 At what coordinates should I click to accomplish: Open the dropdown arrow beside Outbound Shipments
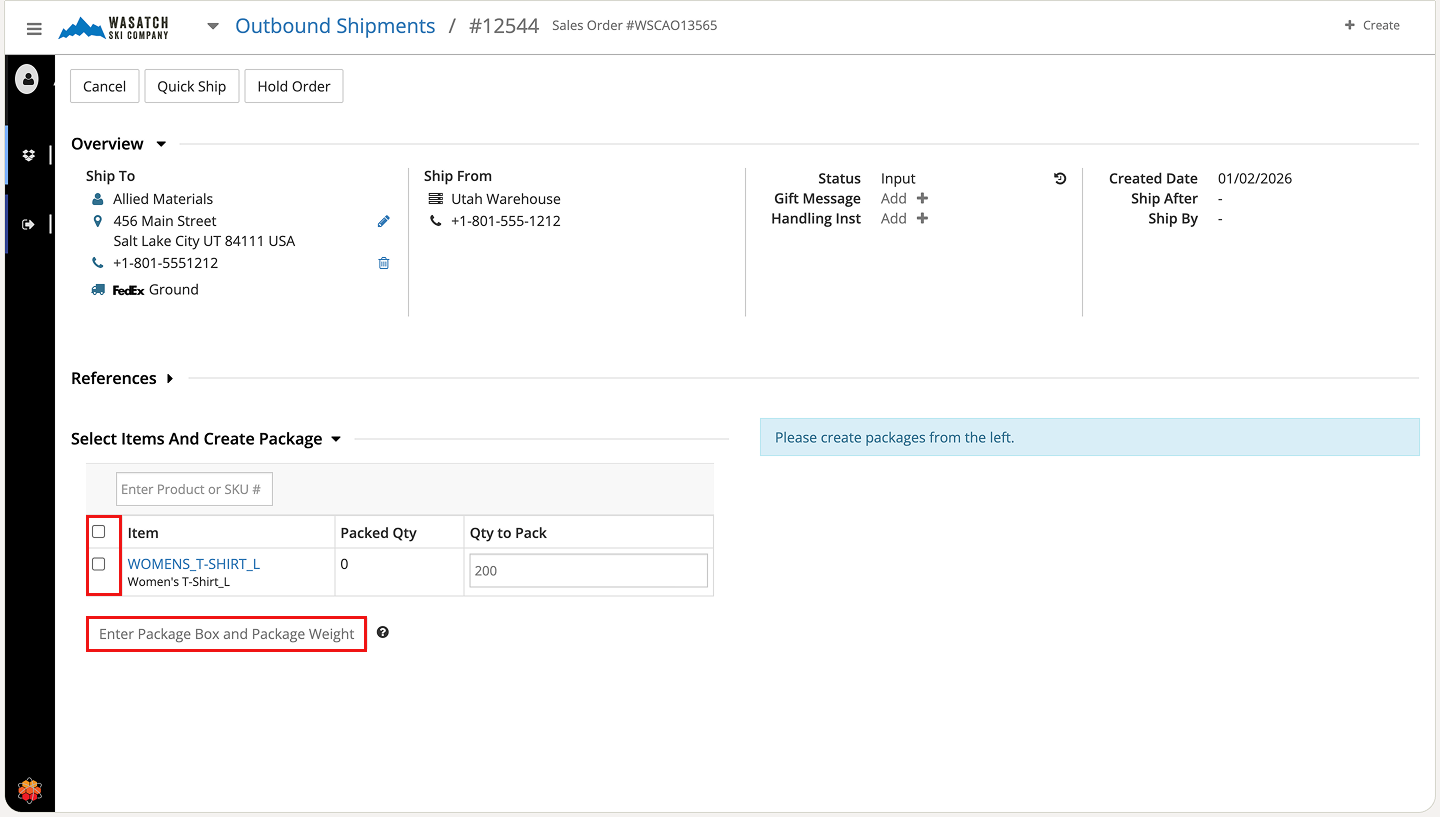click(212, 27)
